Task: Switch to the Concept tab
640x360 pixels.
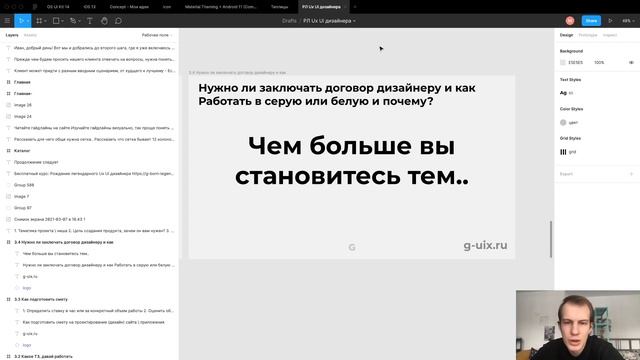Action: pos(129,7)
